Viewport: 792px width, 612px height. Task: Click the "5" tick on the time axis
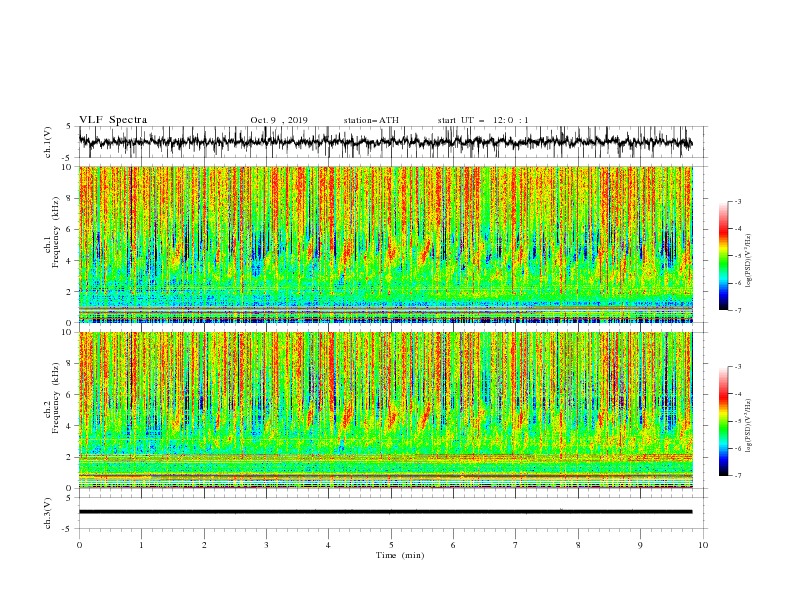pos(391,545)
